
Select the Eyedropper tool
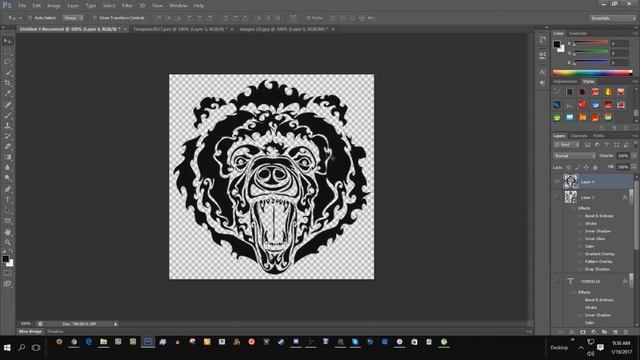7,94
